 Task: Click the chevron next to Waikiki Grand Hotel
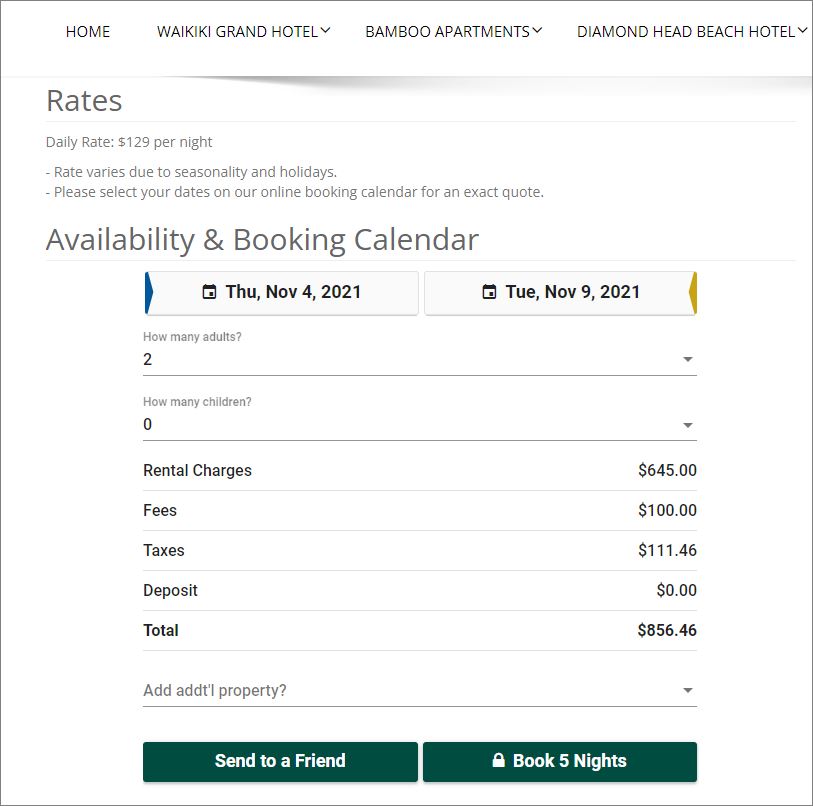(x=326, y=31)
